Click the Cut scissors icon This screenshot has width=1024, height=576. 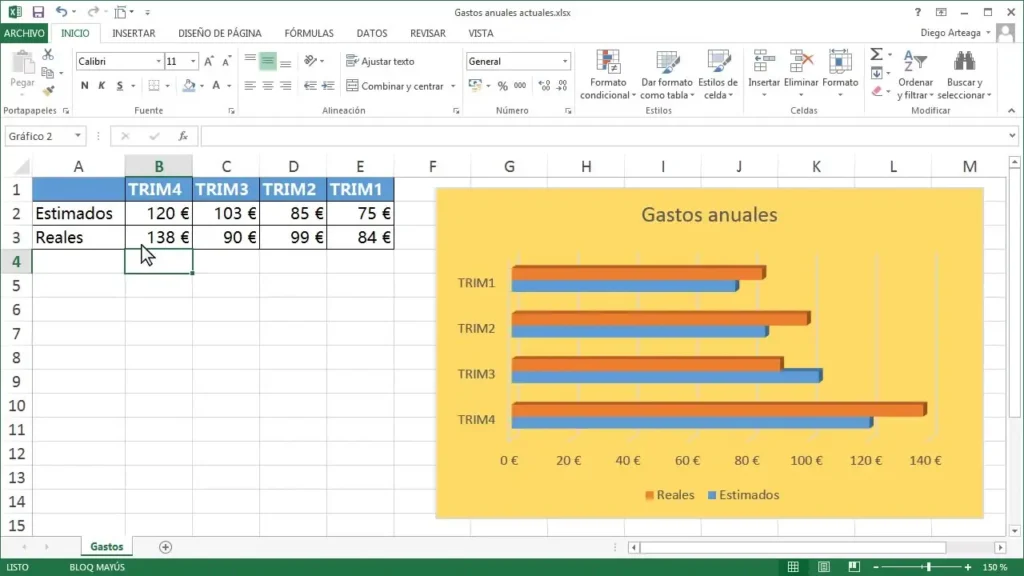(48, 56)
